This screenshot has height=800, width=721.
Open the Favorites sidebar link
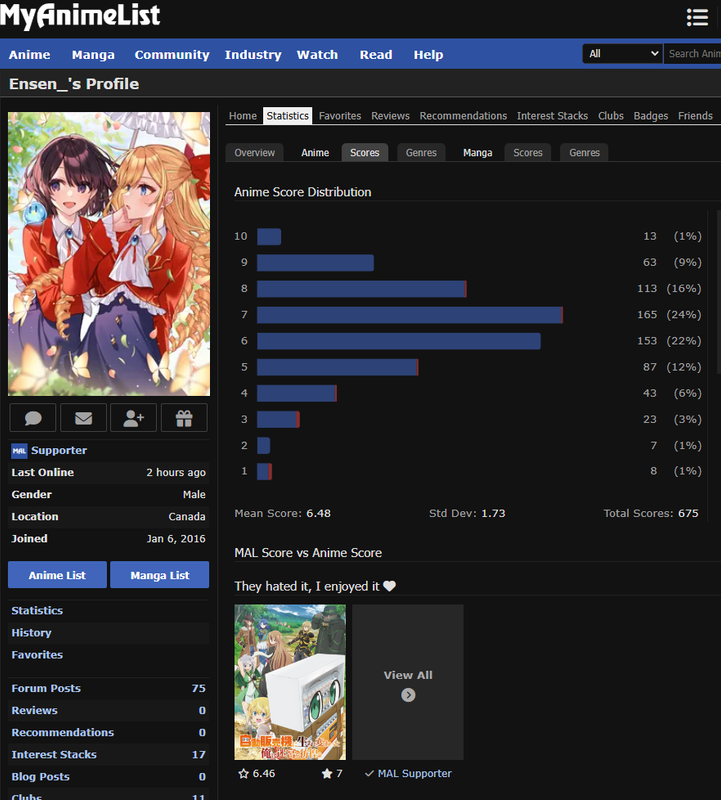tap(37, 655)
